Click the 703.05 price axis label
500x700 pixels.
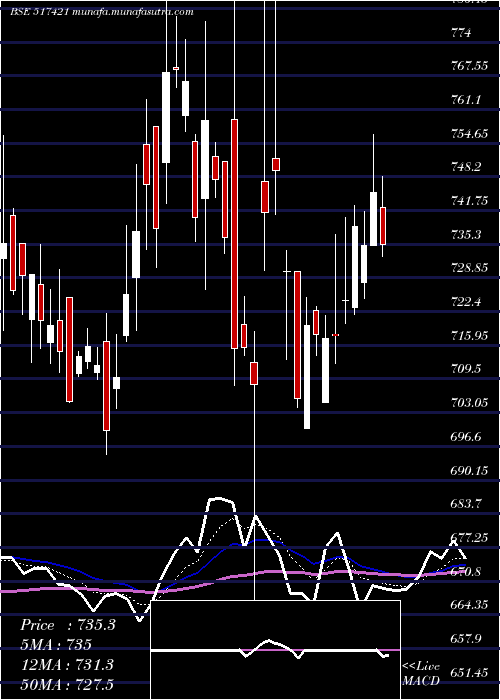(469, 403)
